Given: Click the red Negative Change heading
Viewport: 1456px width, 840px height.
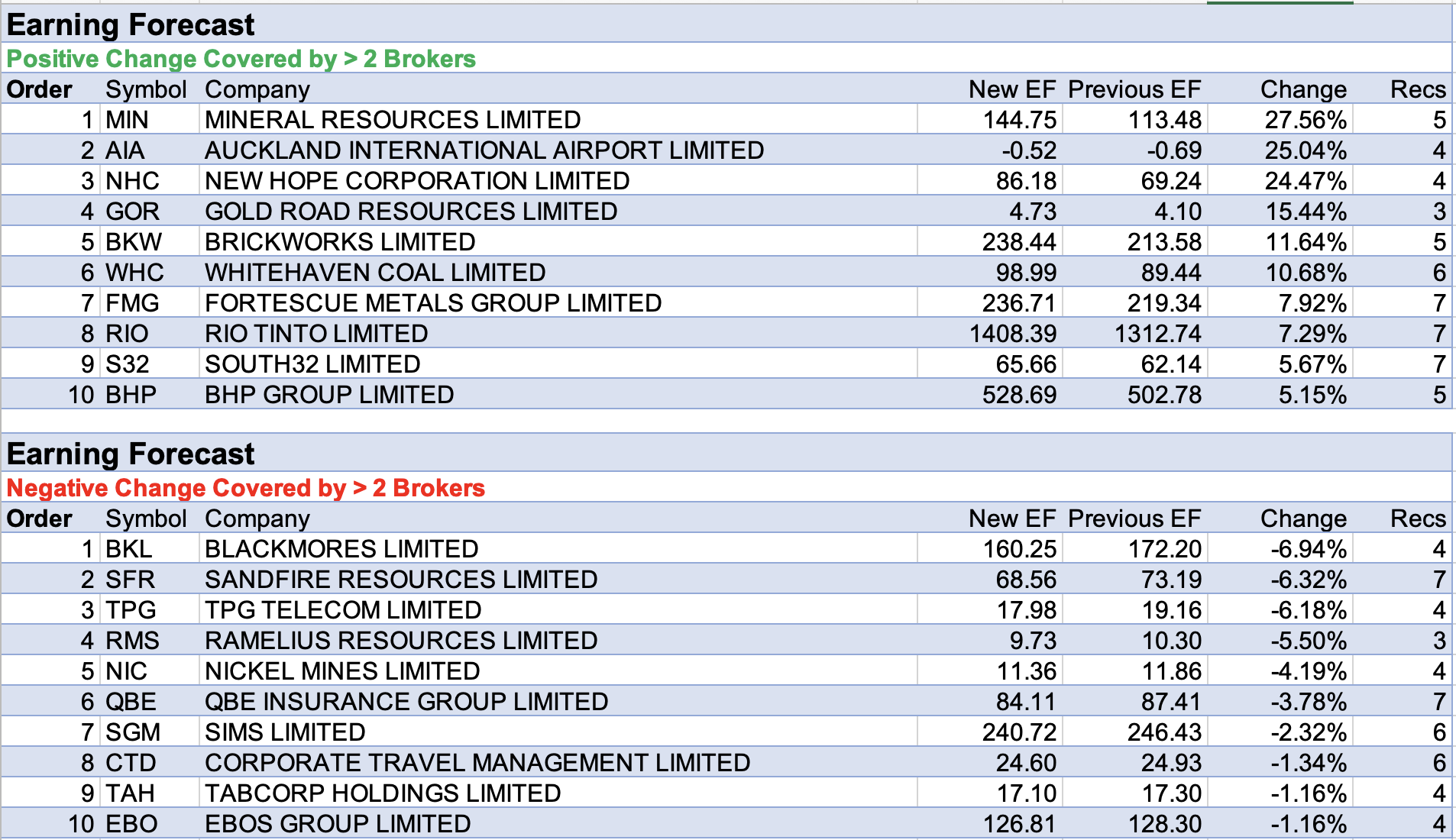Looking at the screenshot, I should click(246, 488).
